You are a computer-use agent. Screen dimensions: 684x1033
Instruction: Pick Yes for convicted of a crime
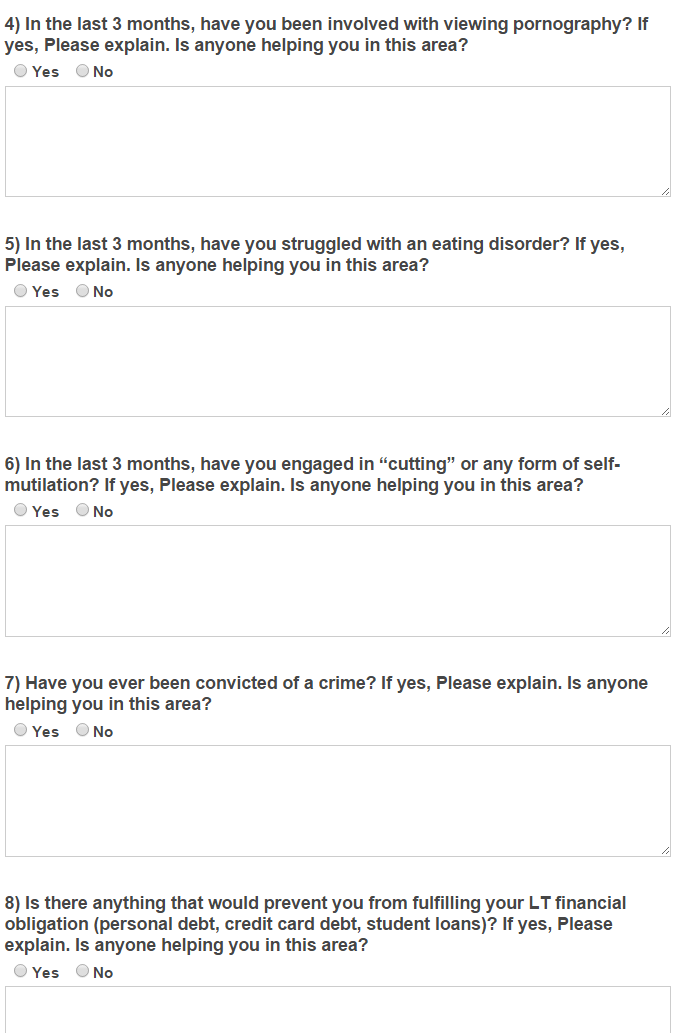tap(21, 730)
